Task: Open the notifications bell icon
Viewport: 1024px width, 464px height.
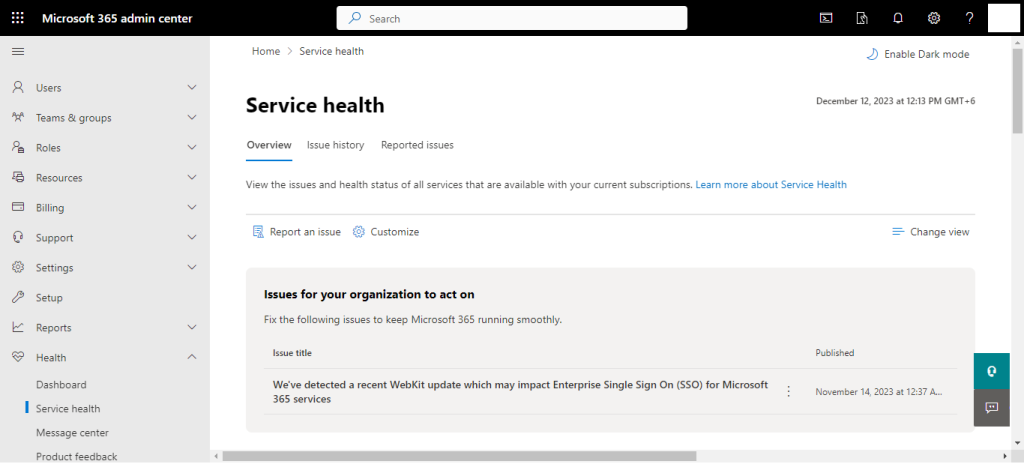Action: tap(898, 18)
